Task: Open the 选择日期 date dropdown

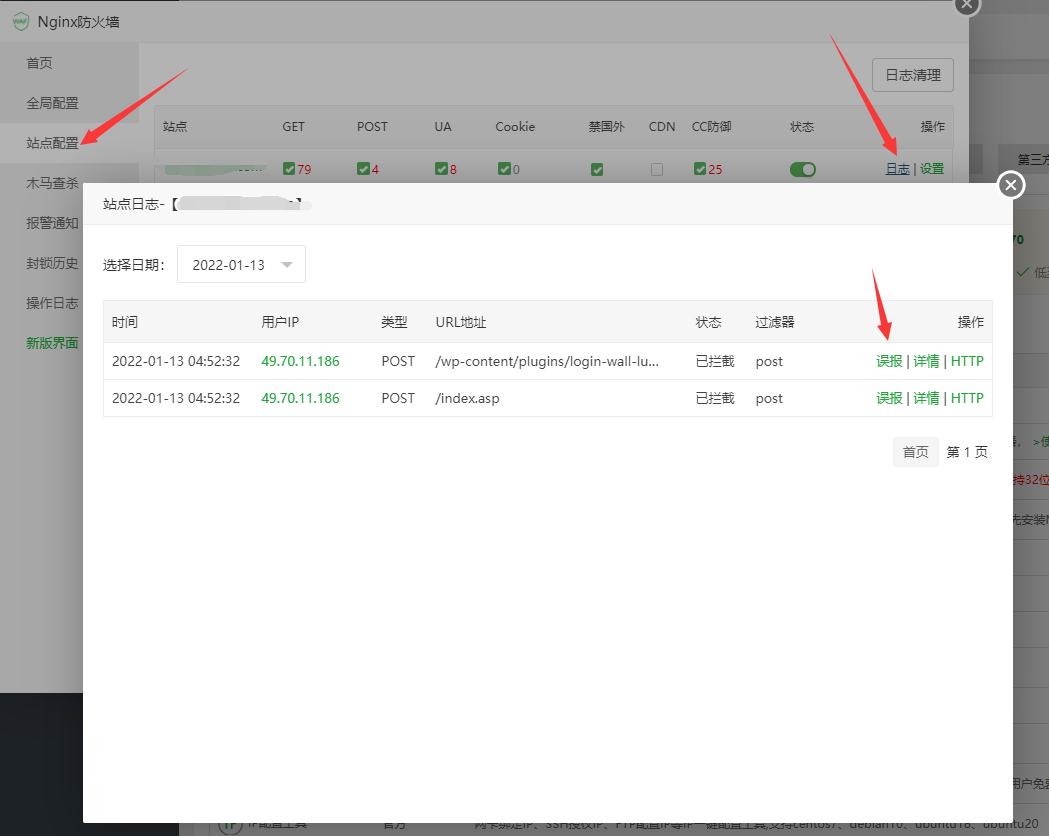Action: [241, 264]
